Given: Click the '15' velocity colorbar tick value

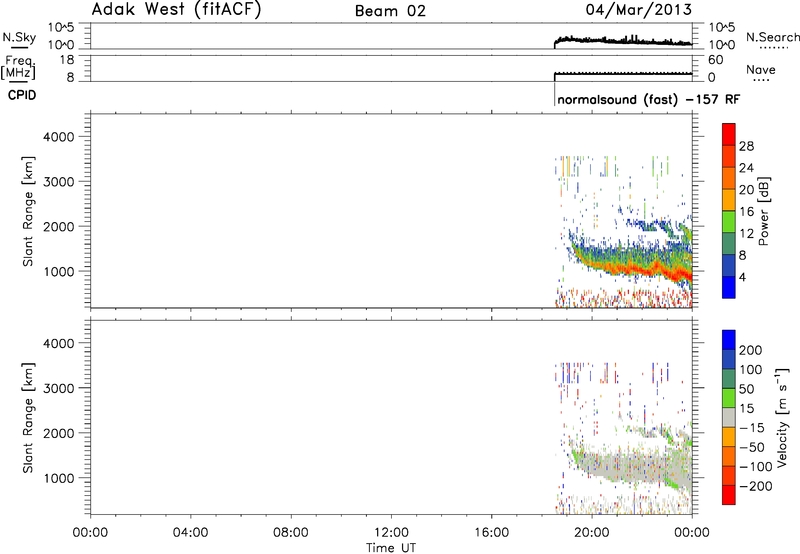Looking at the screenshot, I should (746, 409).
